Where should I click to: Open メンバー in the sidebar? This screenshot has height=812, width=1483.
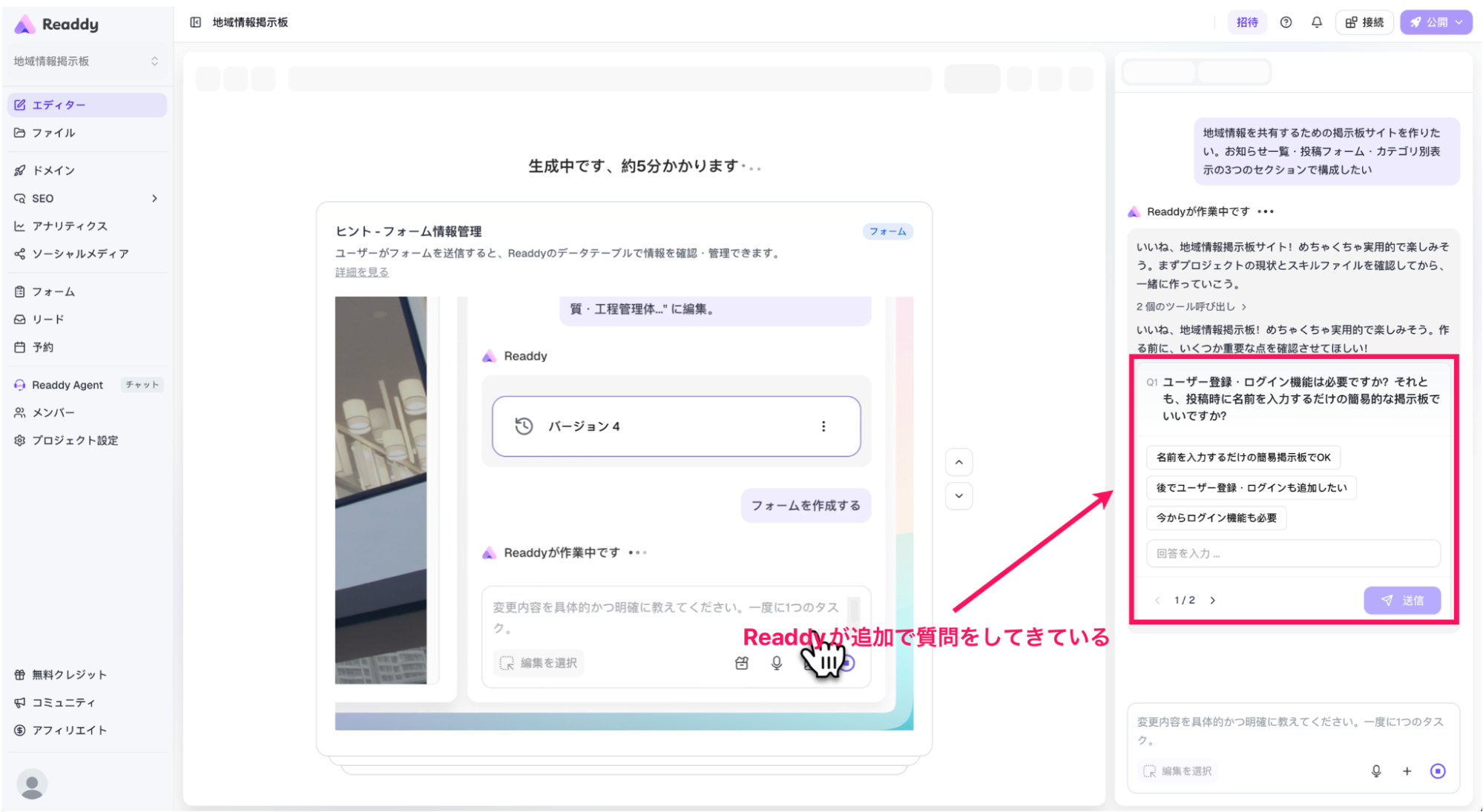pos(87,412)
